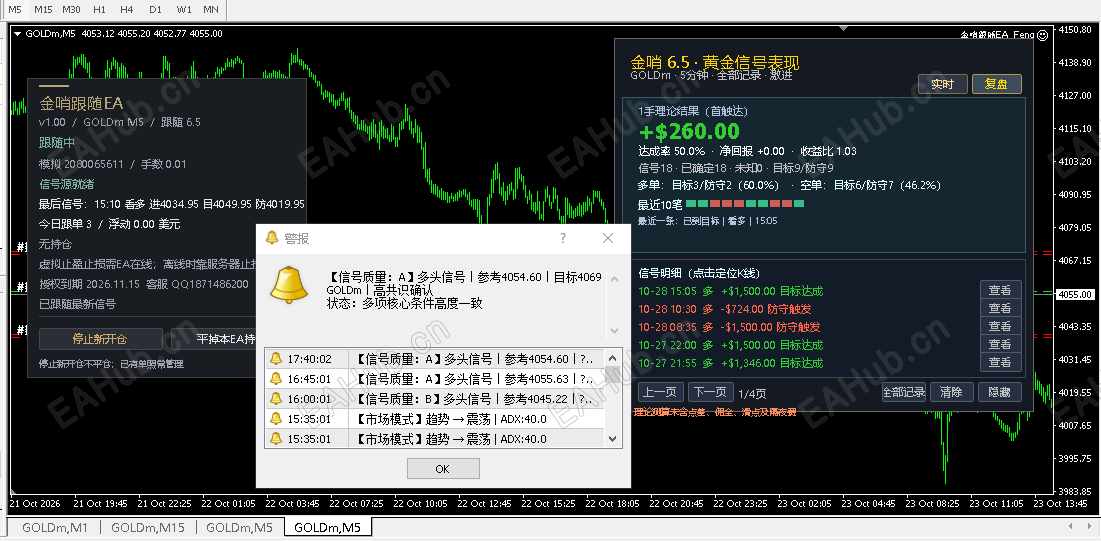Screen dimensions: 1101x541
Task: Click 查看 for the 10-28 08:35 signal
Action: (1000, 327)
